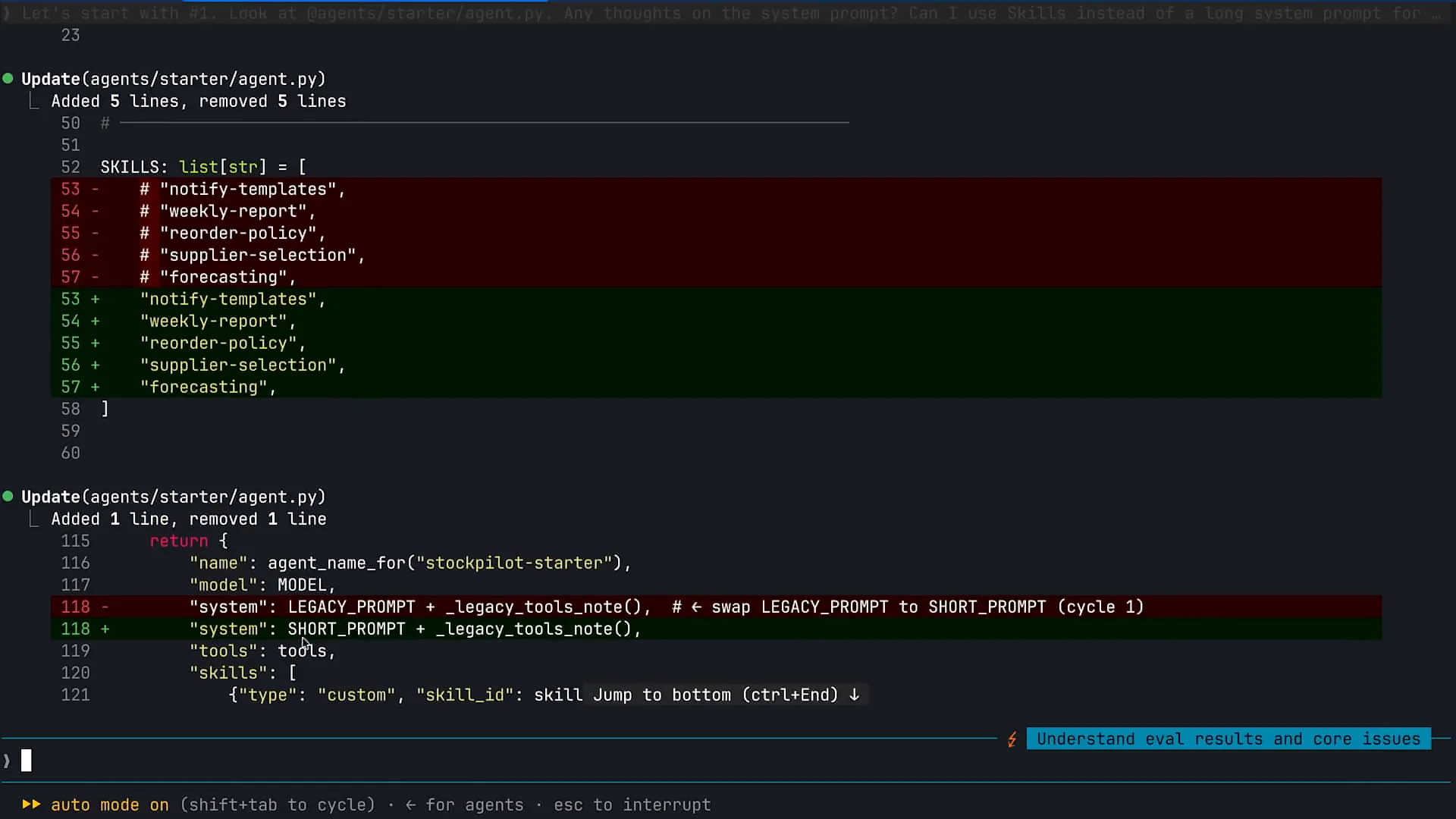Viewport: 1456px width, 819px height.
Task: Click the added line "notify-templates",
Action: point(716,299)
